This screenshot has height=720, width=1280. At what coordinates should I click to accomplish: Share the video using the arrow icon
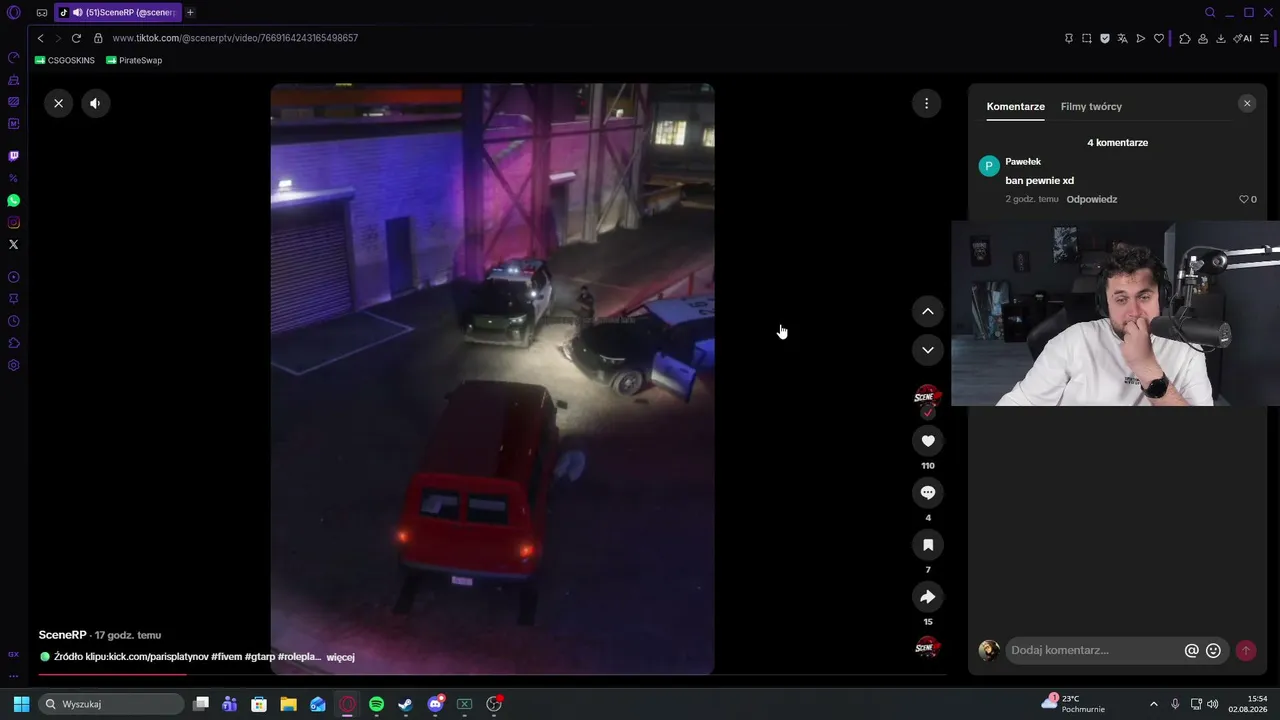928,597
